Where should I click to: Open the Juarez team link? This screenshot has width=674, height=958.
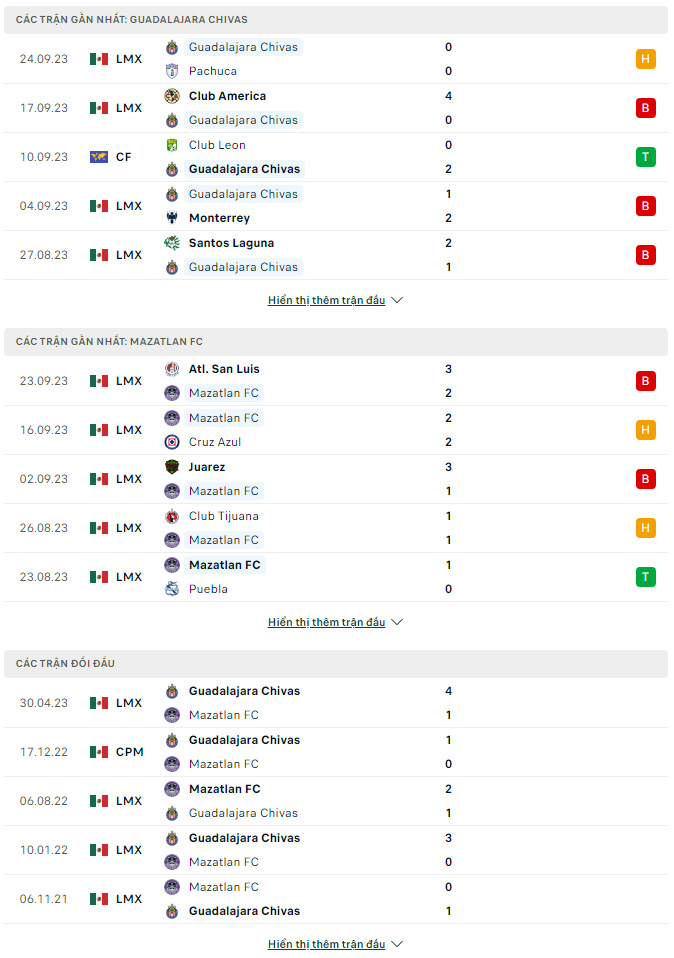pyautogui.click(x=207, y=467)
